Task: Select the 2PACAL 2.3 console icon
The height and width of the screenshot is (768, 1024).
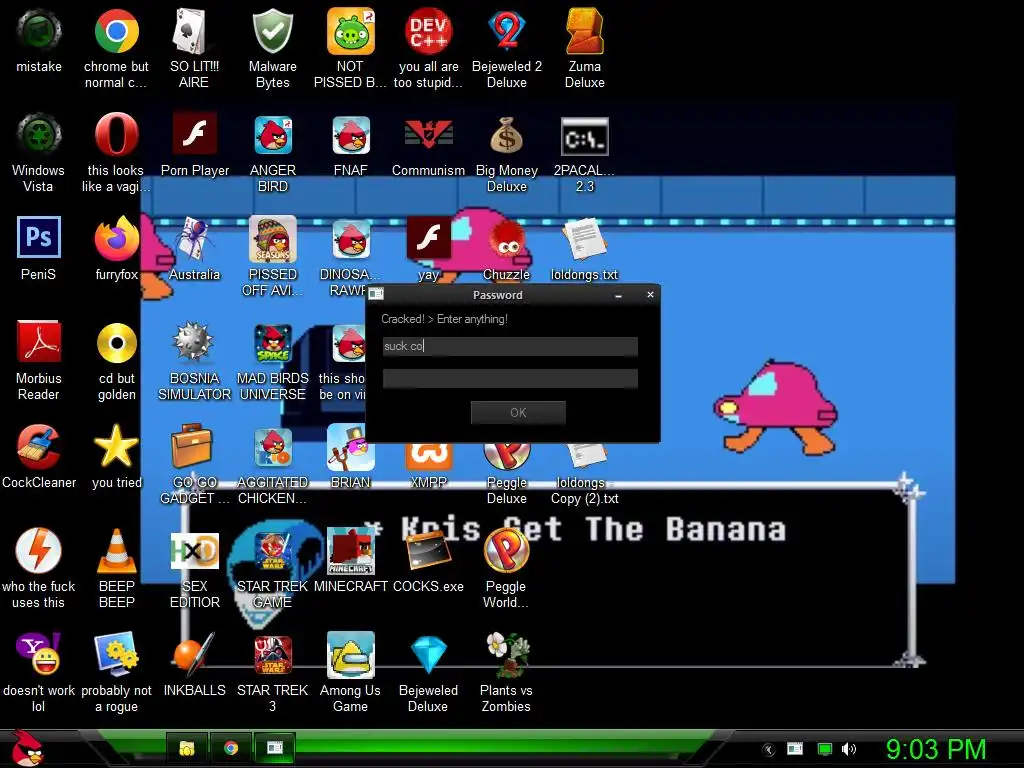Action: click(x=584, y=136)
